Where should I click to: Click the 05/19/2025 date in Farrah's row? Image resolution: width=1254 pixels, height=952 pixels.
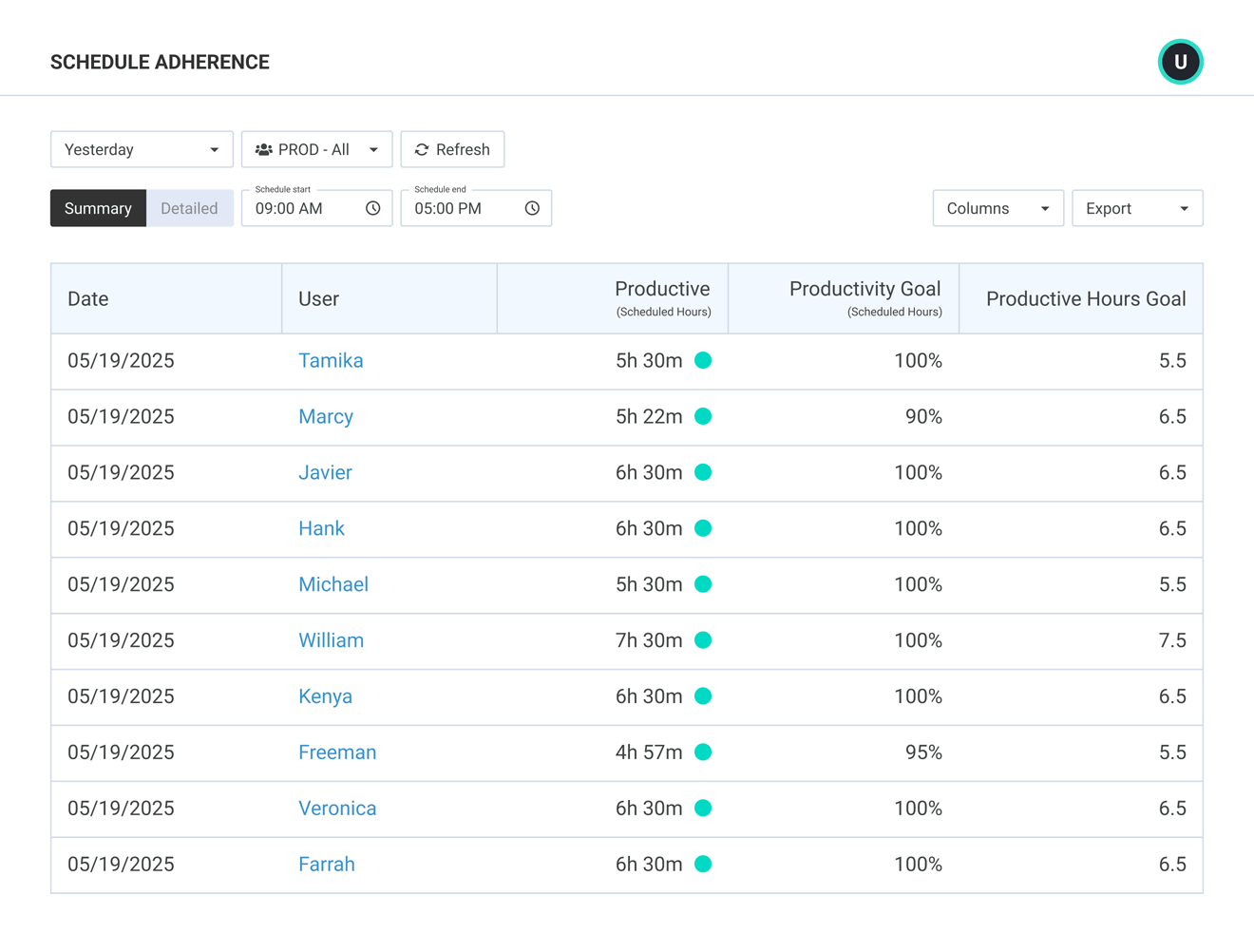121,865
